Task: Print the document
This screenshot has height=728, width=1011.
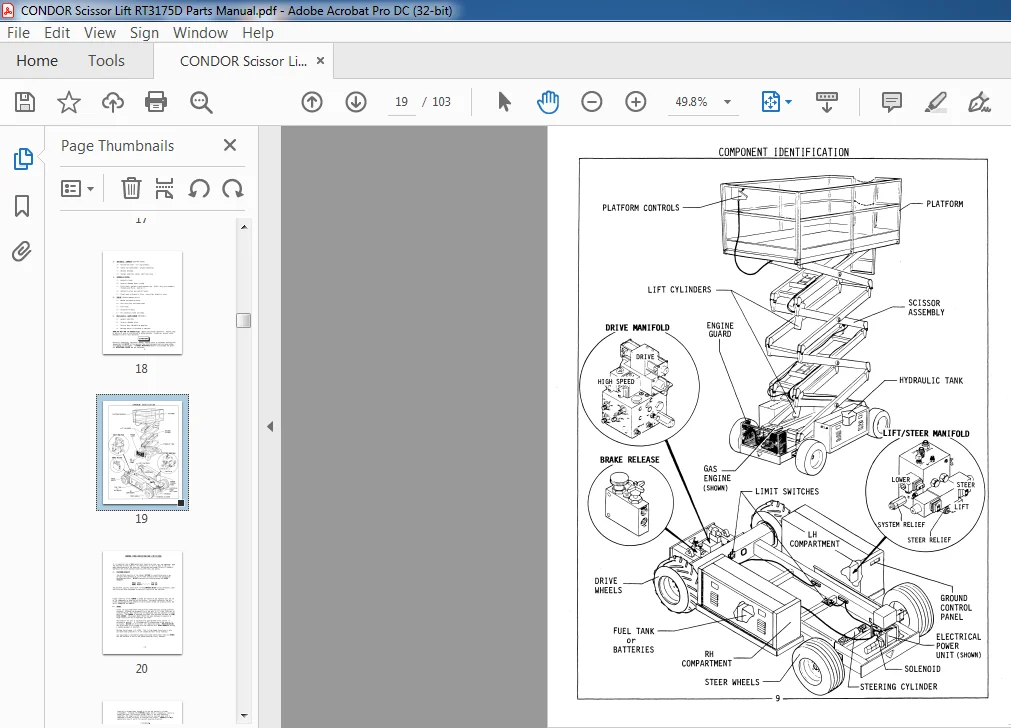Action: point(156,102)
